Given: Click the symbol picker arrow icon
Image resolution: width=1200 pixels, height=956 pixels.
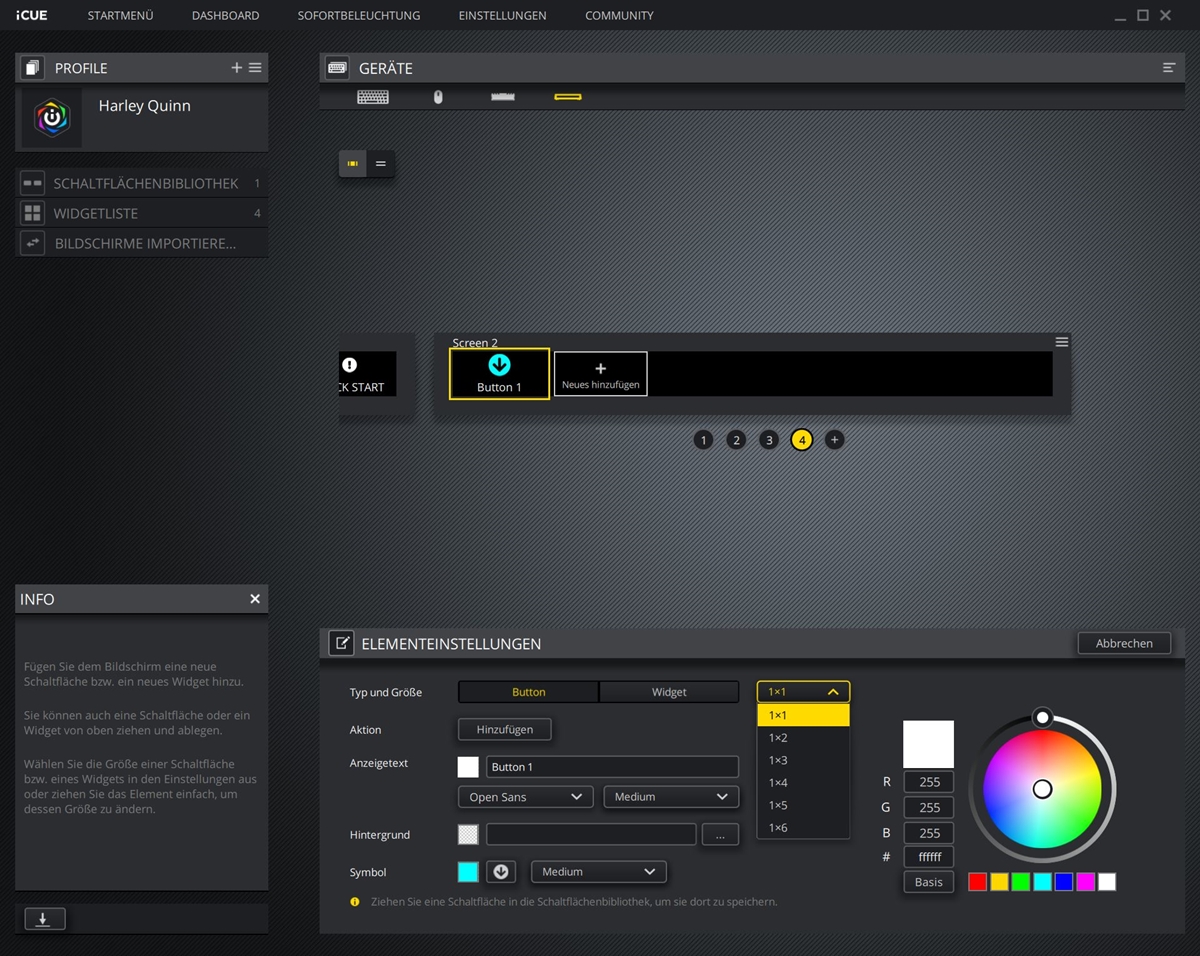Looking at the screenshot, I should tap(501, 872).
